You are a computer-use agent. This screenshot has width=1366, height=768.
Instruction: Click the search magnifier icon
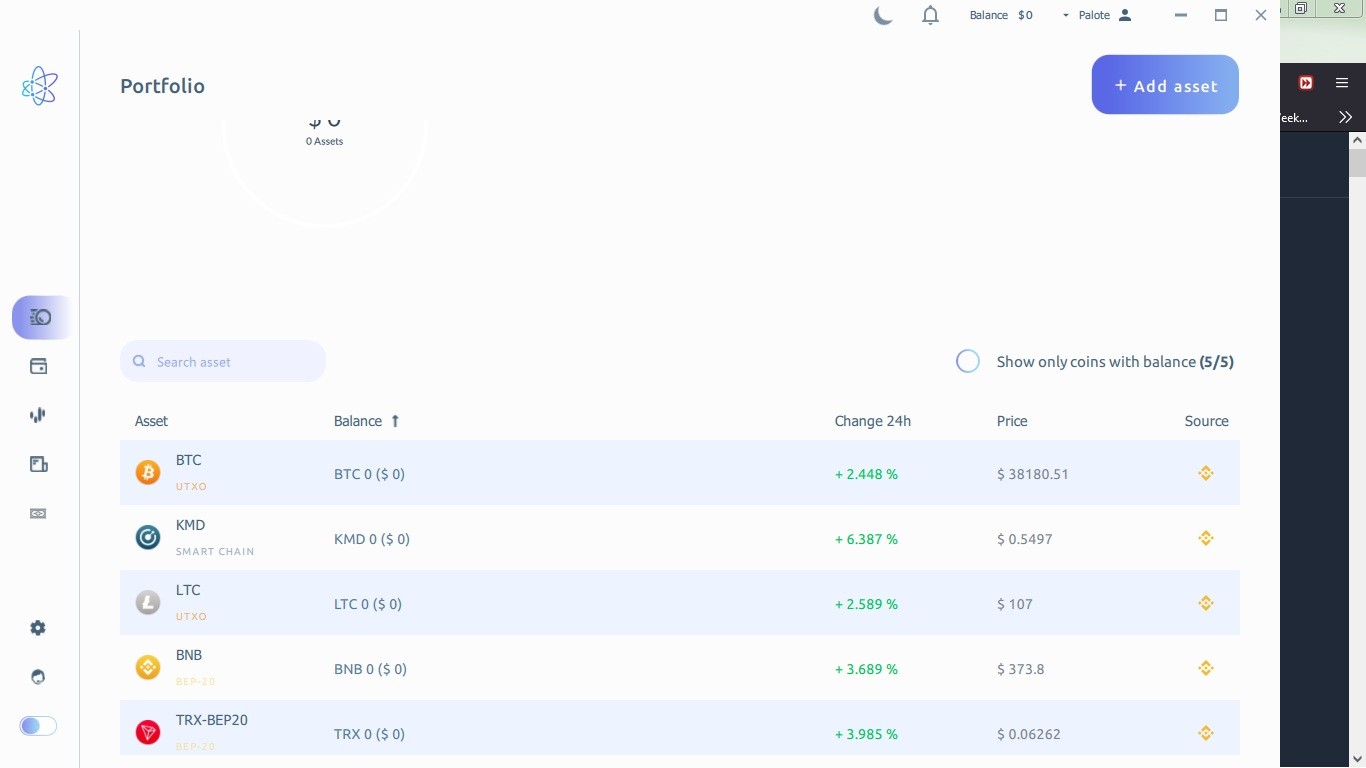(139, 361)
